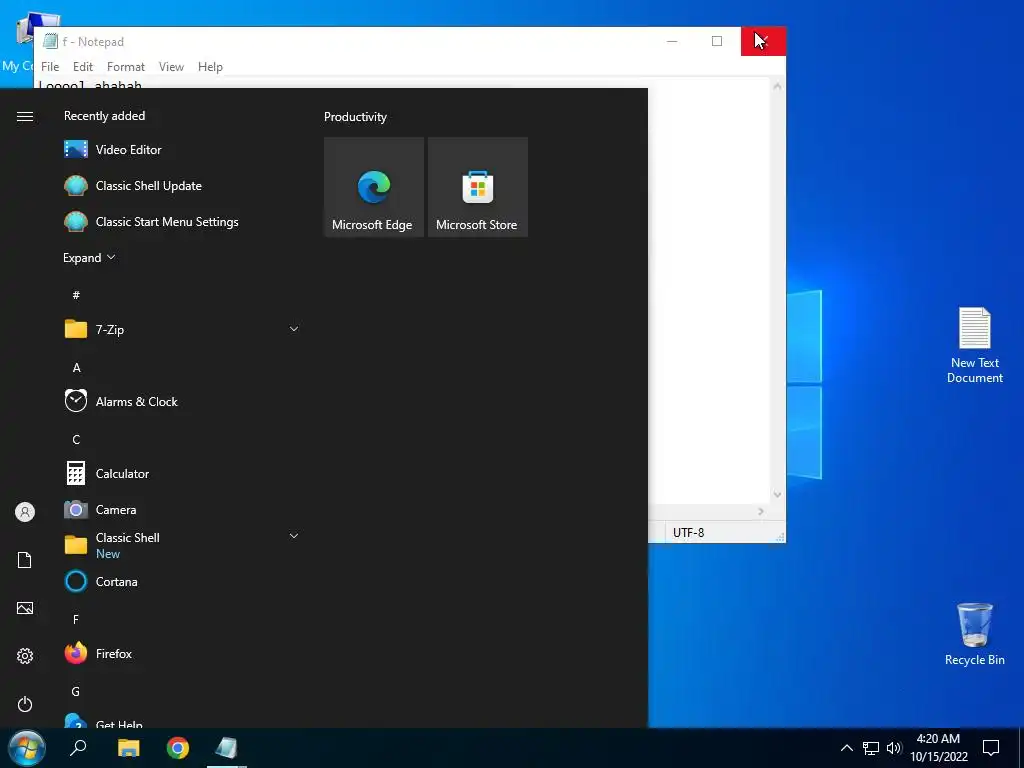The height and width of the screenshot is (768, 1024).
Task: Open the Classic Shell folder
Action: [x=181, y=545]
